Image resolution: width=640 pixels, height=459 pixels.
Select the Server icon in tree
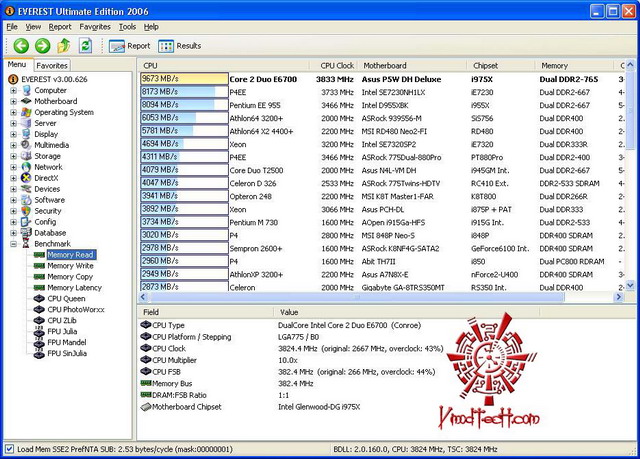coord(27,123)
